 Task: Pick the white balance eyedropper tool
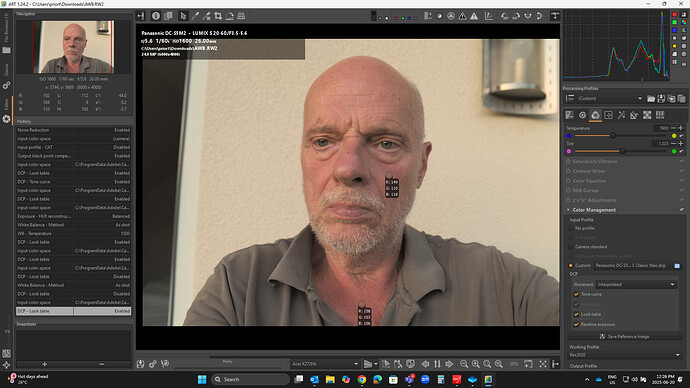[195, 16]
